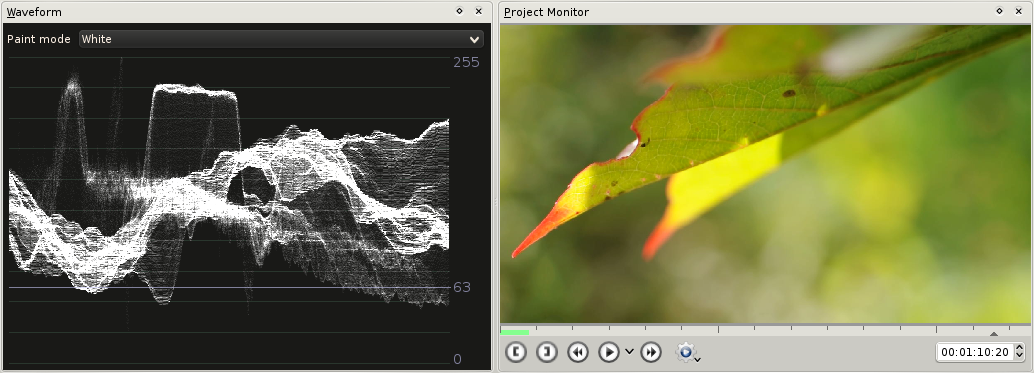Set zone start with the in-point button
Image resolution: width=1034 pixels, height=373 pixels.
(x=516, y=353)
